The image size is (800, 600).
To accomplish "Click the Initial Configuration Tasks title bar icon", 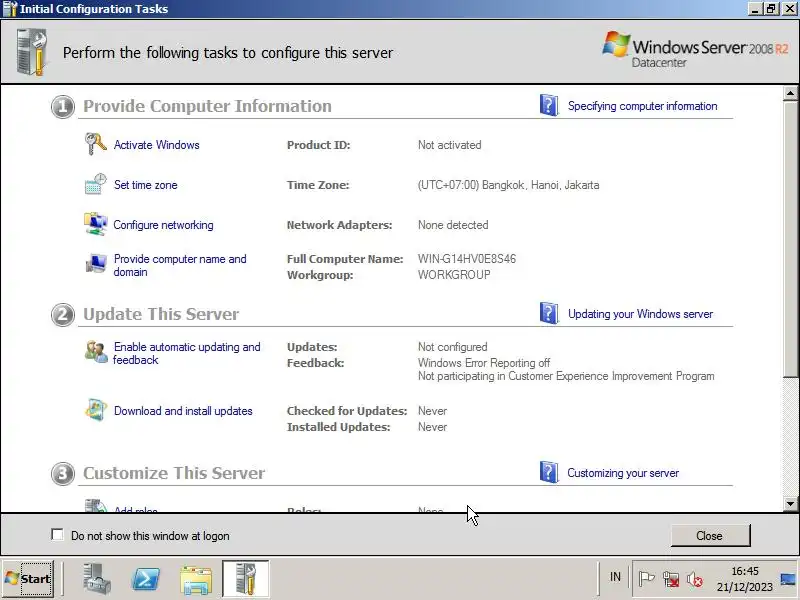I will [10, 9].
